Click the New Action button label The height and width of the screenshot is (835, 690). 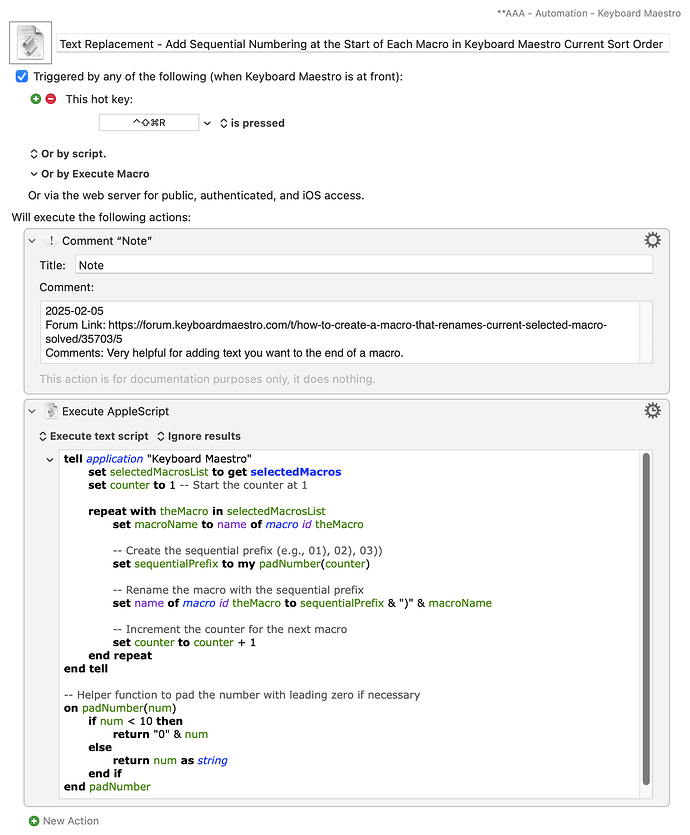point(71,821)
